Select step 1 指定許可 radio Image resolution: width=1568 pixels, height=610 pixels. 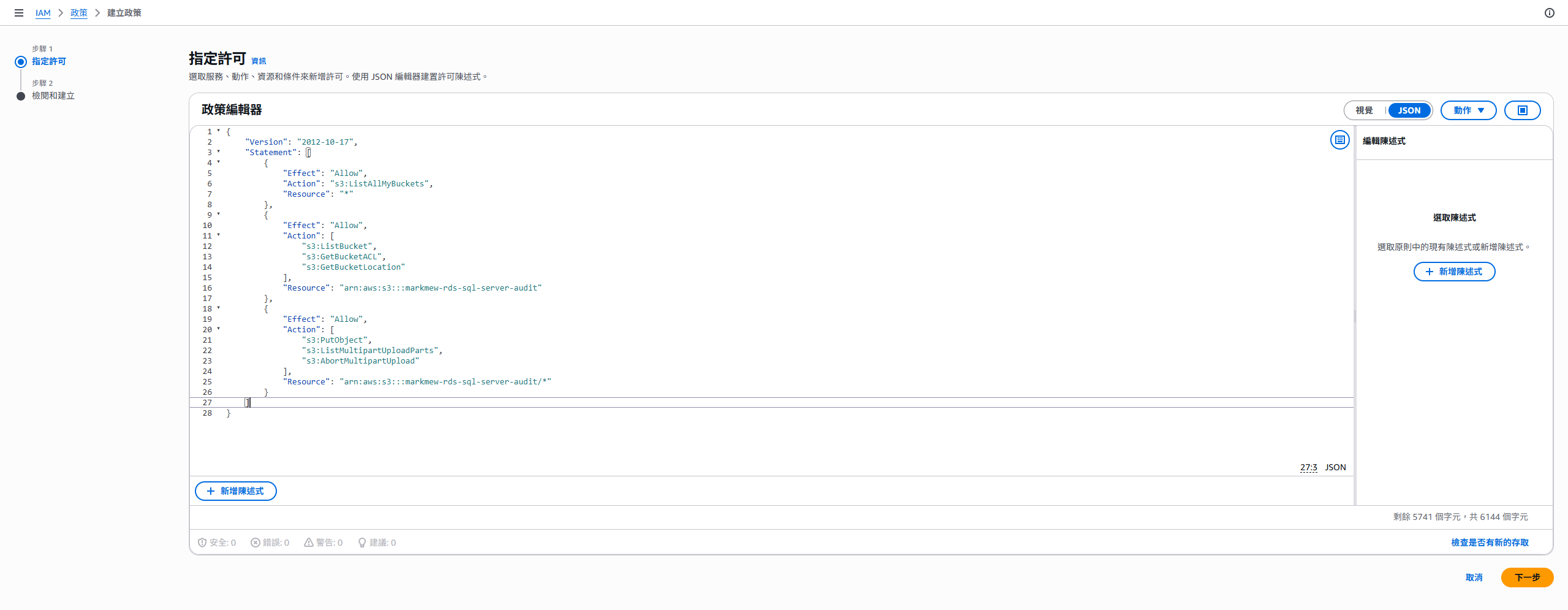click(x=21, y=61)
